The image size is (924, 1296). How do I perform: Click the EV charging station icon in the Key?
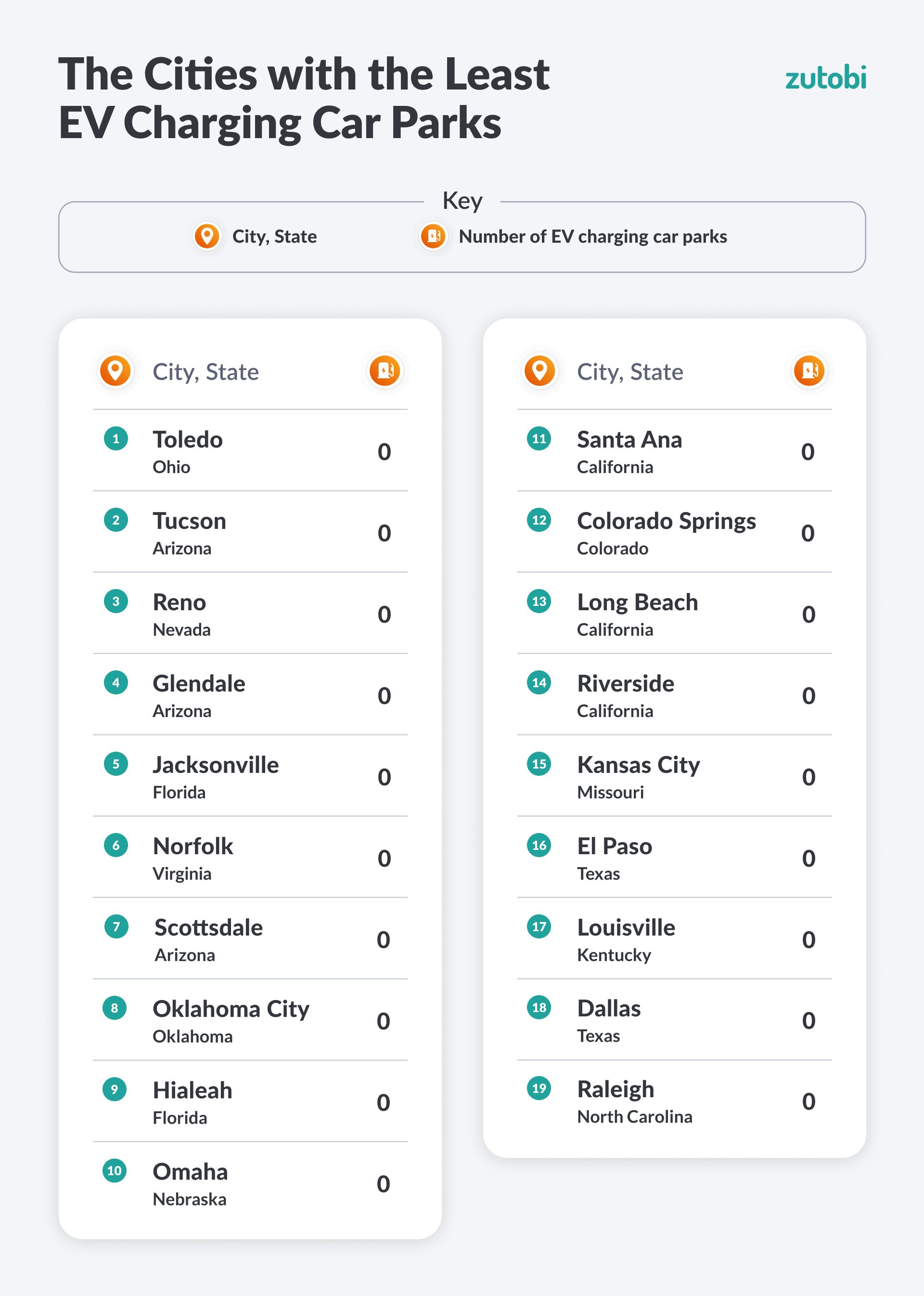tap(433, 235)
